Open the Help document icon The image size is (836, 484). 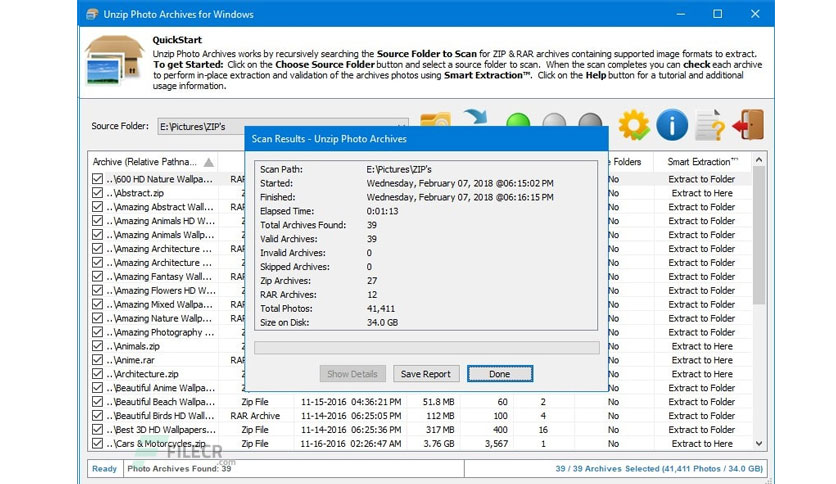710,125
